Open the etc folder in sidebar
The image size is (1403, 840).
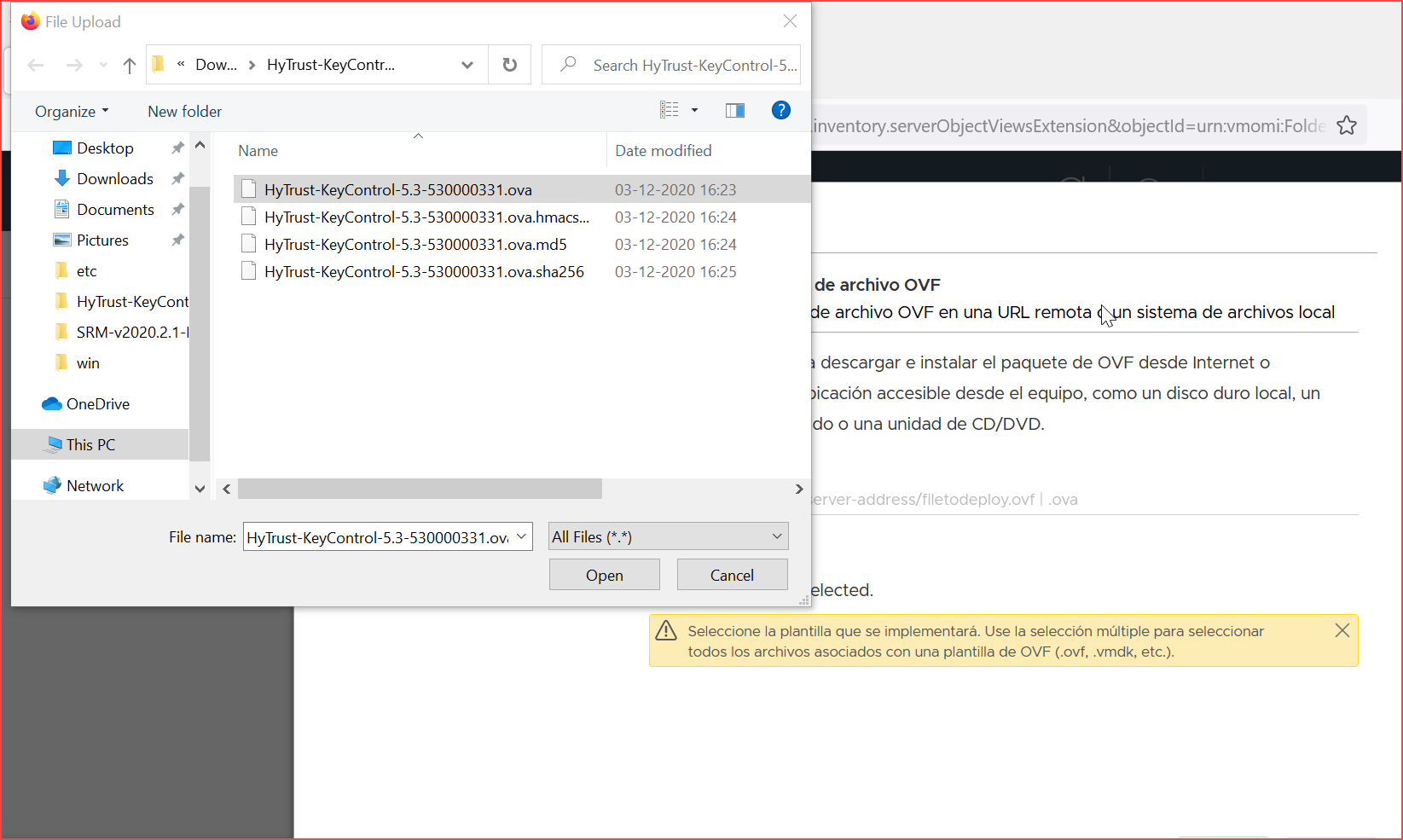point(86,271)
